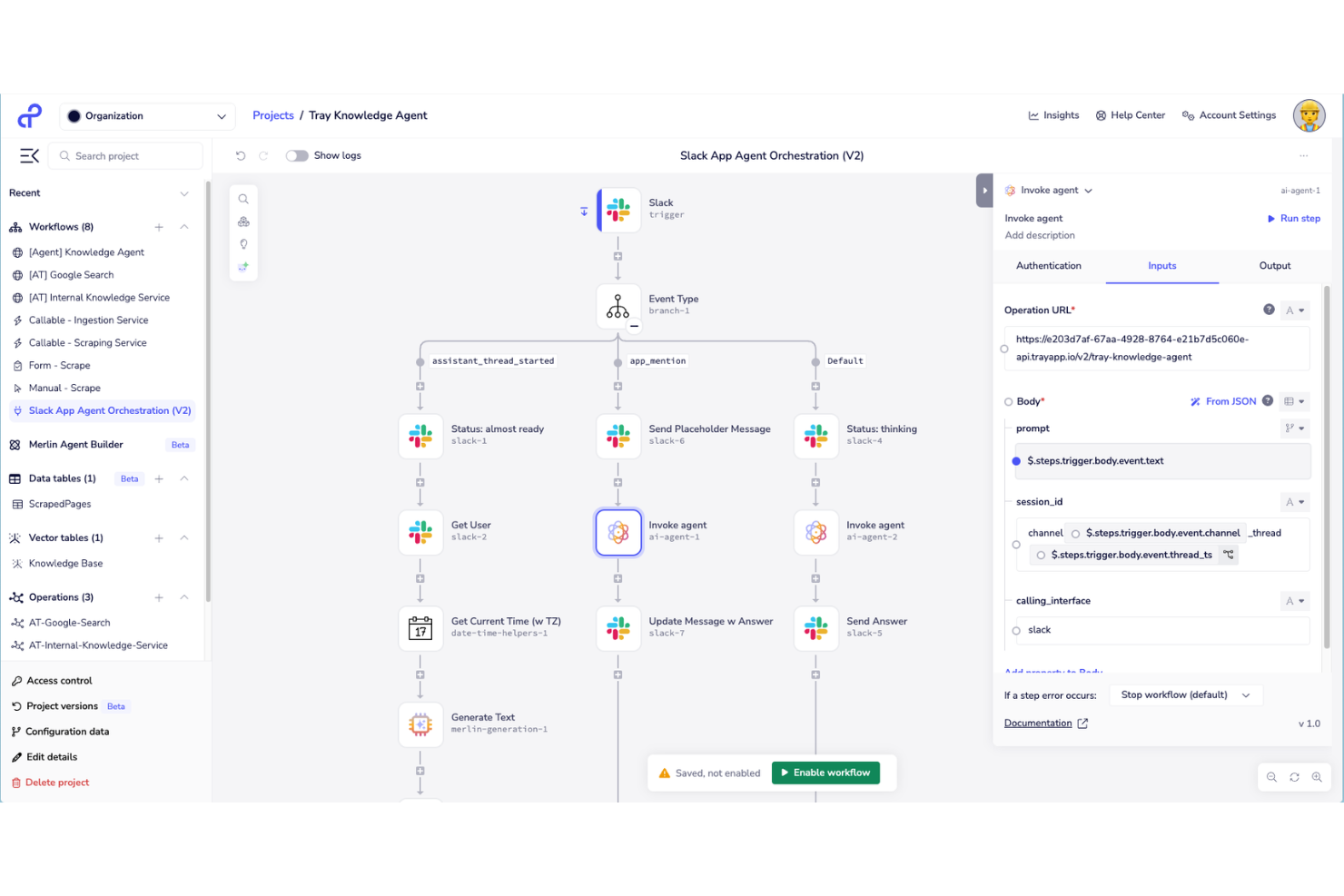Select the Send Answer Slack step
1344x896 pixels.
click(x=816, y=628)
